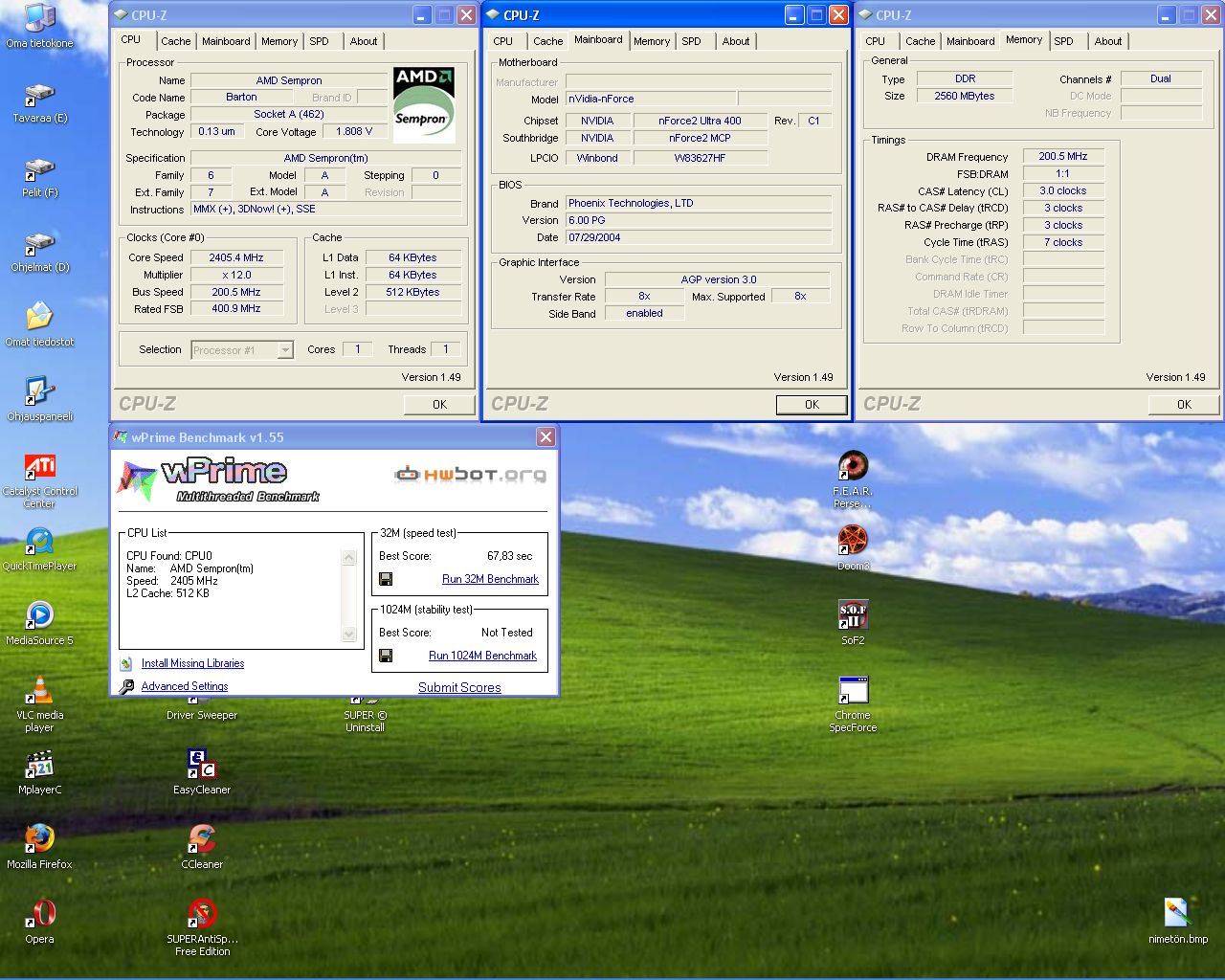1225x980 pixels.
Task: Click Chipset nForce2 Ultra 400 field
Action: point(700,121)
